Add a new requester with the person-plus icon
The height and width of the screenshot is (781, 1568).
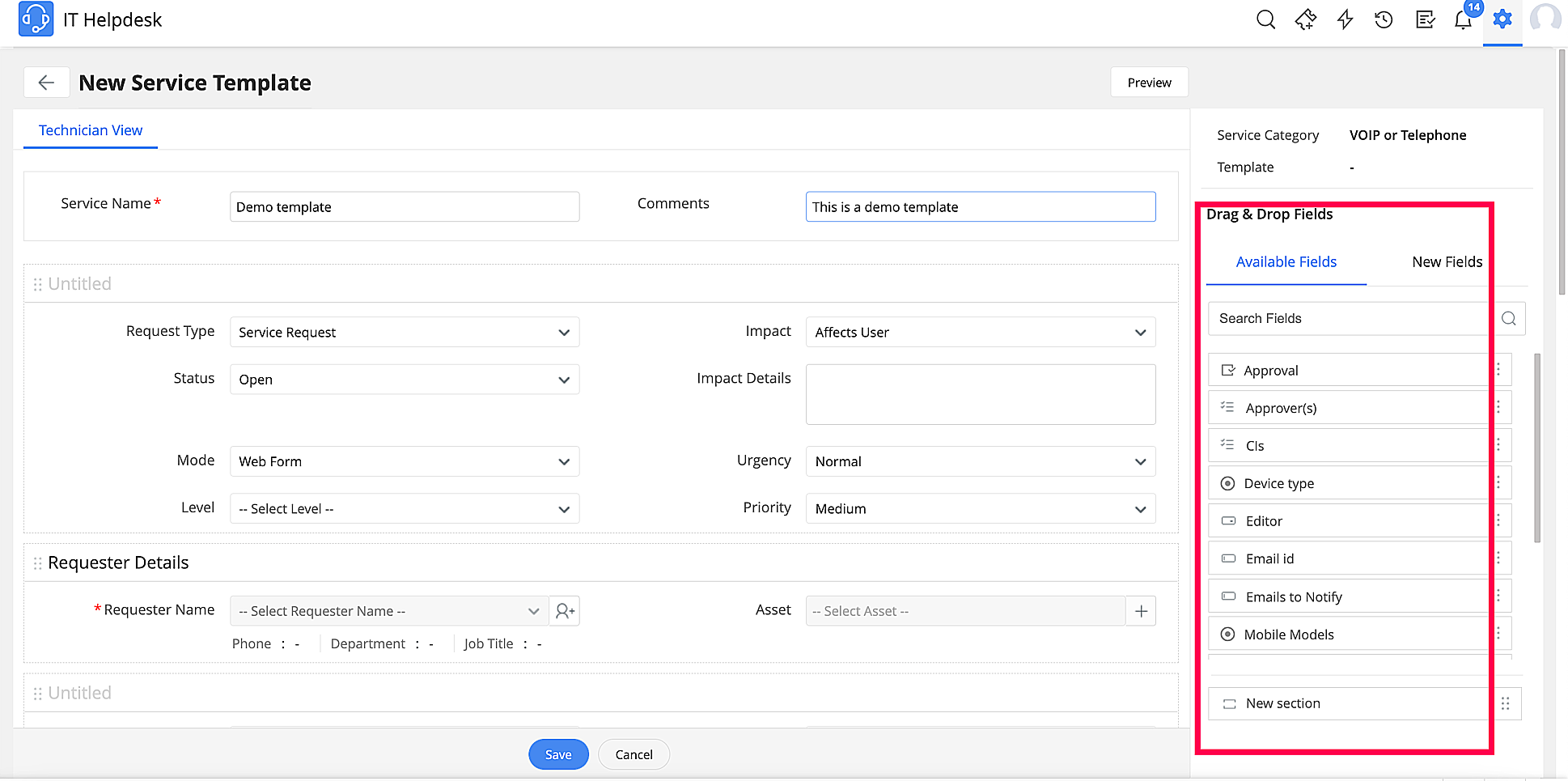(x=564, y=611)
